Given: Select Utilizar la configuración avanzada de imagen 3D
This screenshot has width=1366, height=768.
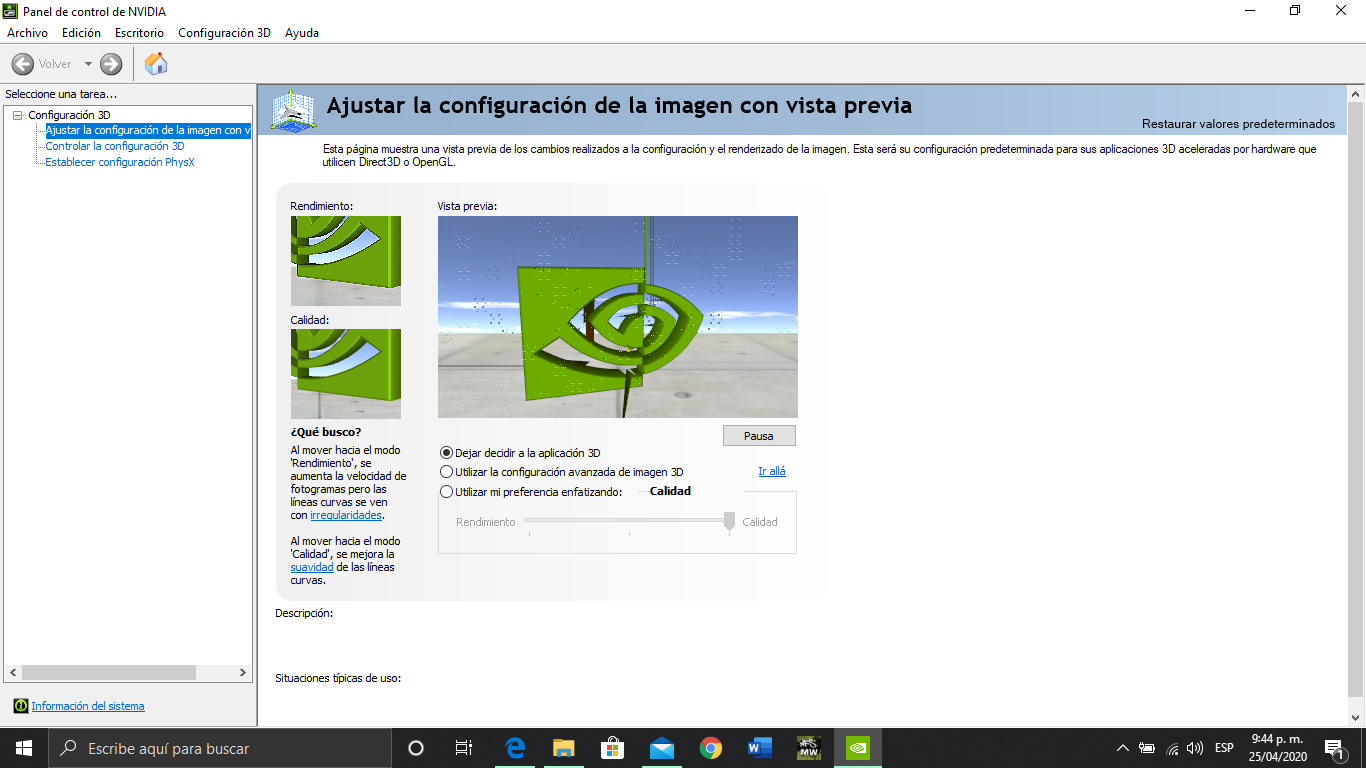Looking at the screenshot, I should point(562,472).
